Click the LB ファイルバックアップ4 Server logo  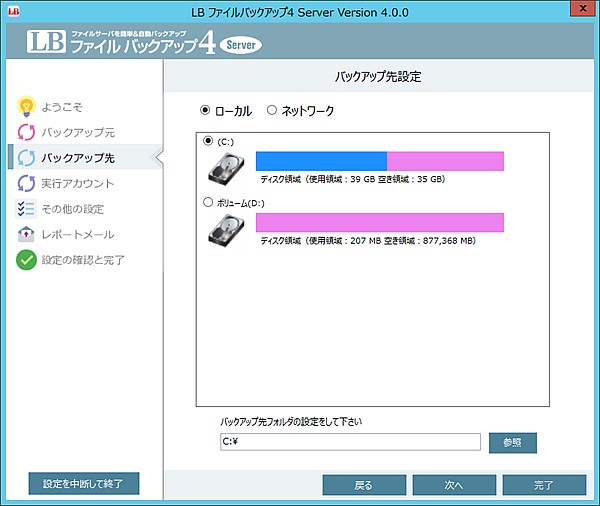pyautogui.click(x=144, y=42)
